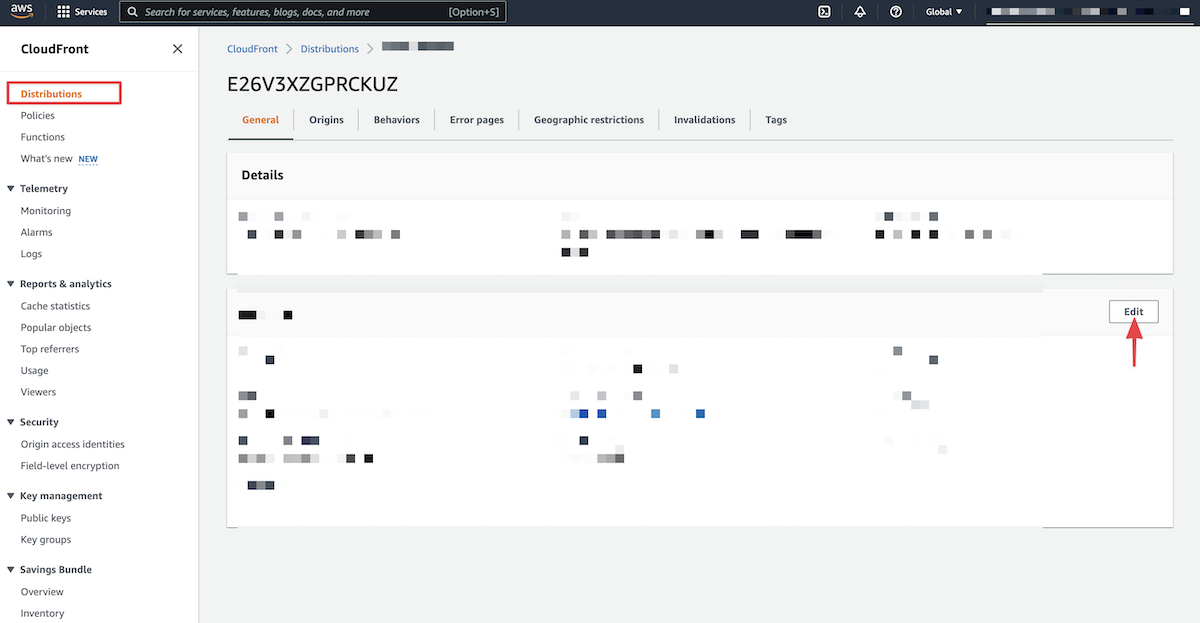Open the CloudShell terminal icon
1200x623 pixels.
[x=824, y=12]
